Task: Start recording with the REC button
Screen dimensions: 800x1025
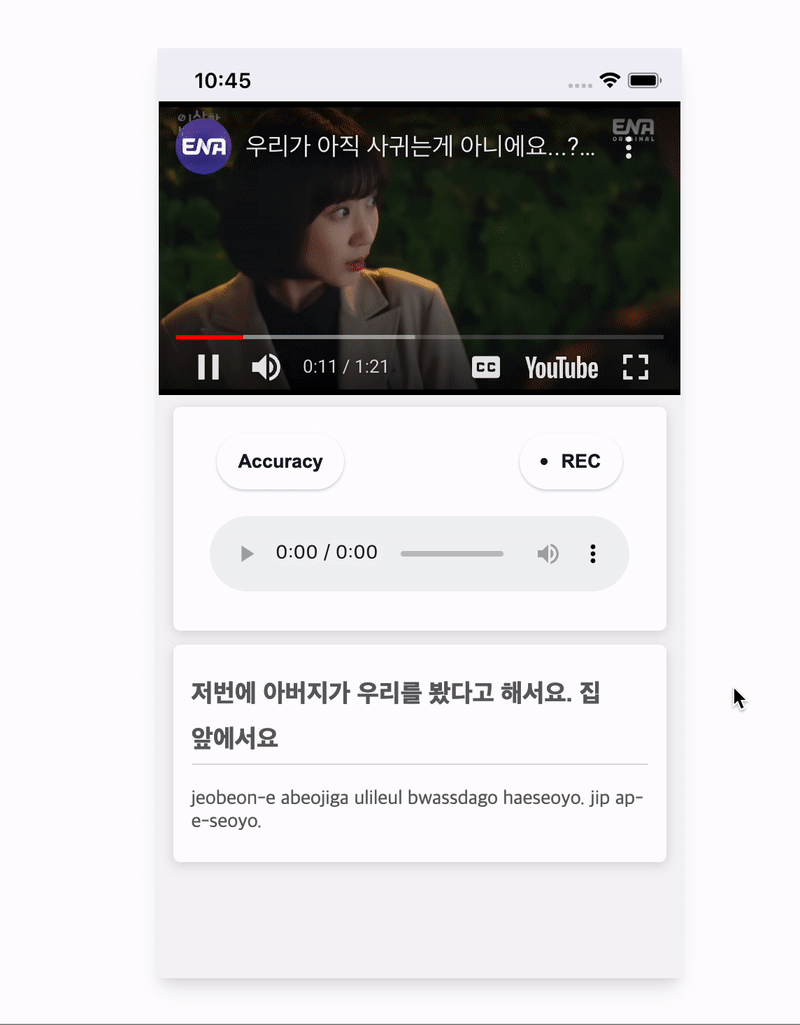Action: pyautogui.click(x=571, y=462)
